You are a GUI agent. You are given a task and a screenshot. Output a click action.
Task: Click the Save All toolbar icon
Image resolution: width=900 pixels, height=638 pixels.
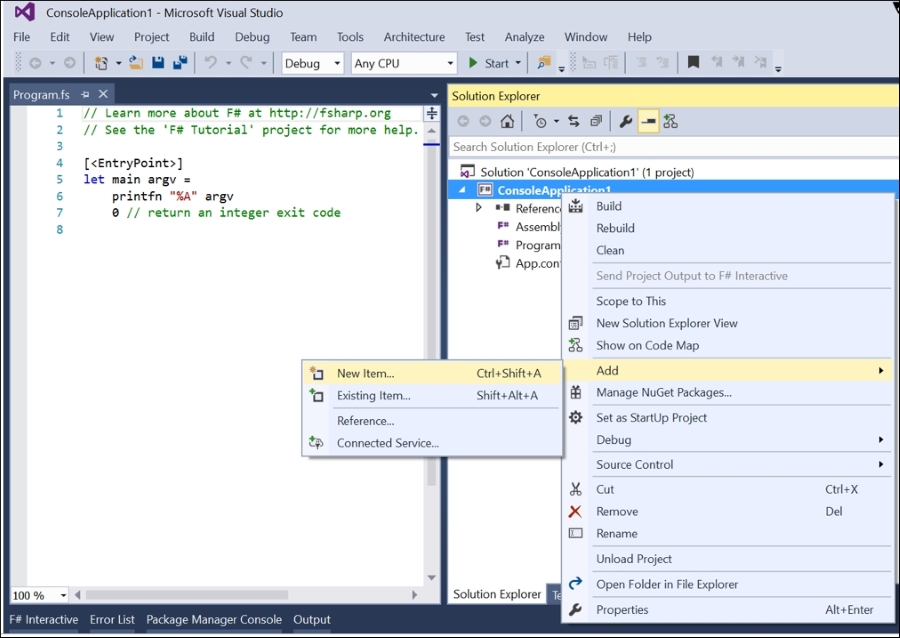(180, 62)
